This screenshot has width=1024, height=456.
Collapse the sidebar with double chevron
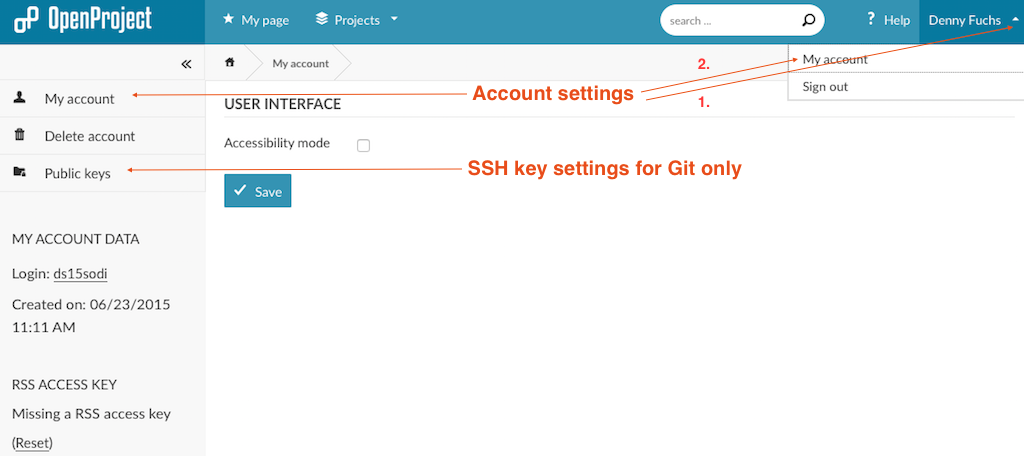(x=186, y=63)
